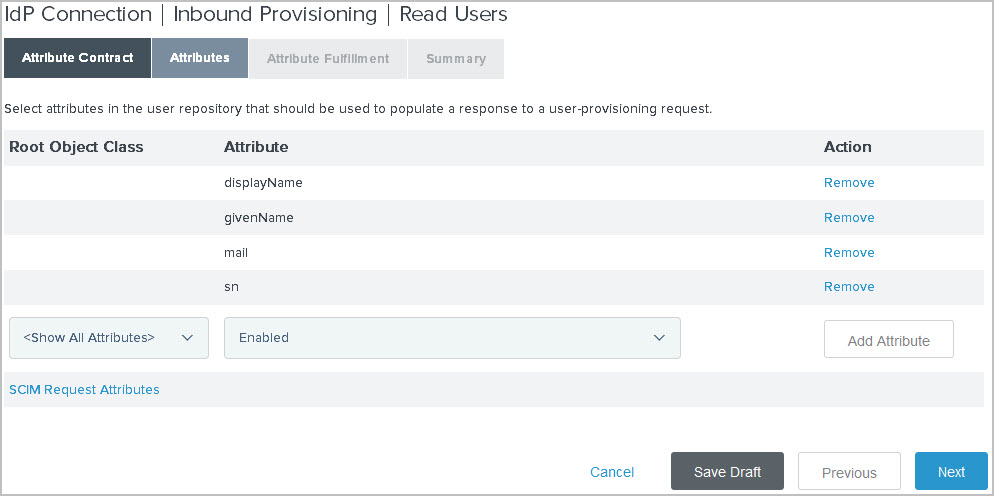The image size is (994, 496).
Task: Remove the mail attribute
Action: click(849, 253)
